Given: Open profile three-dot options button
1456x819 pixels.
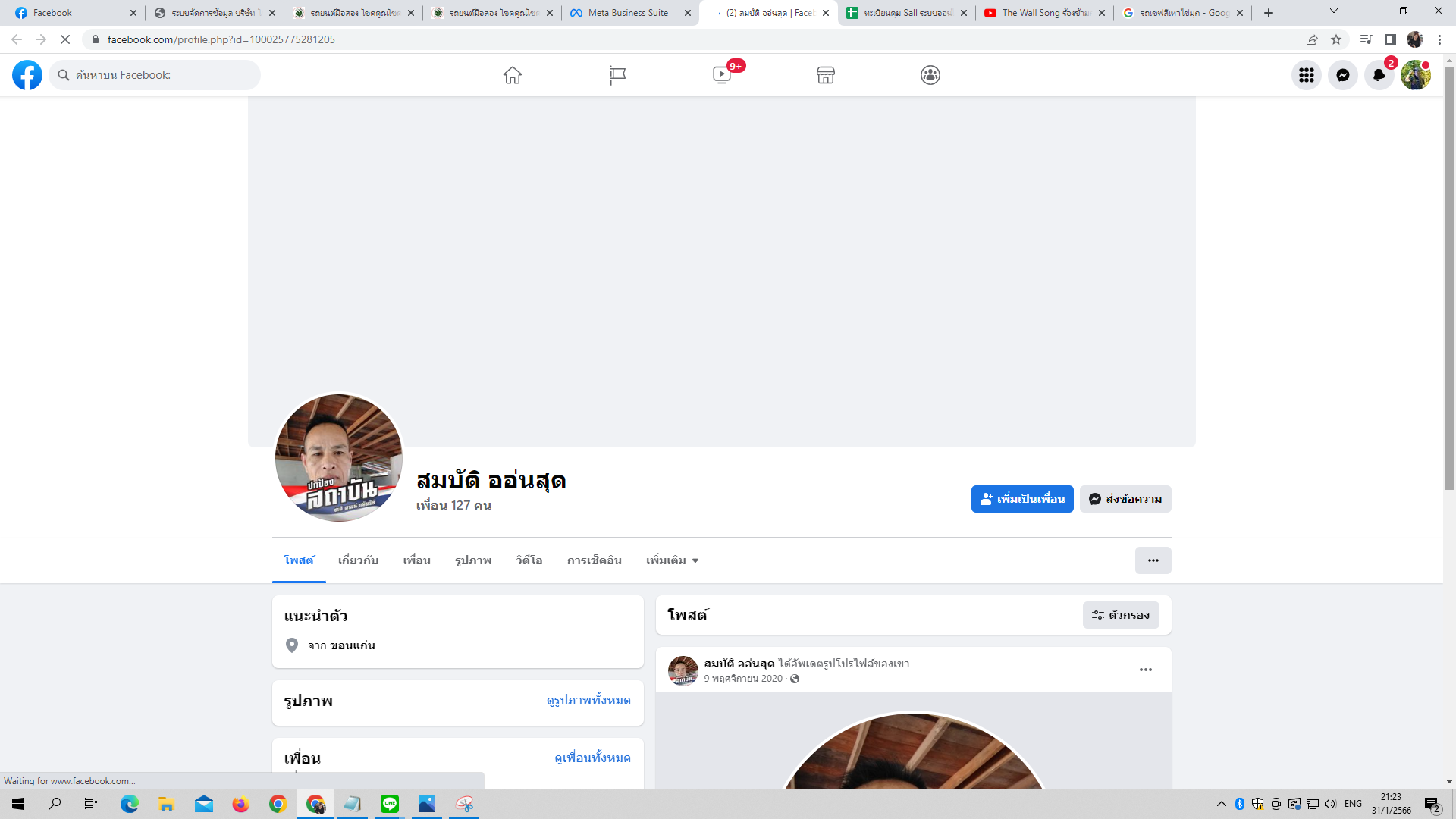Looking at the screenshot, I should pyautogui.click(x=1153, y=560).
